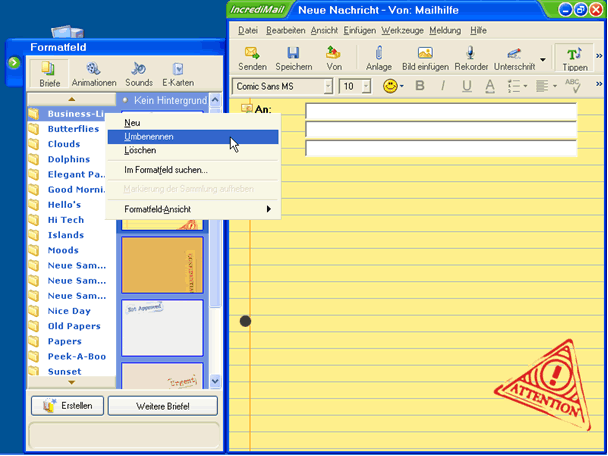The height and width of the screenshot is (456, 608).
Task: Switch to Sounds category
Action: 139,74
